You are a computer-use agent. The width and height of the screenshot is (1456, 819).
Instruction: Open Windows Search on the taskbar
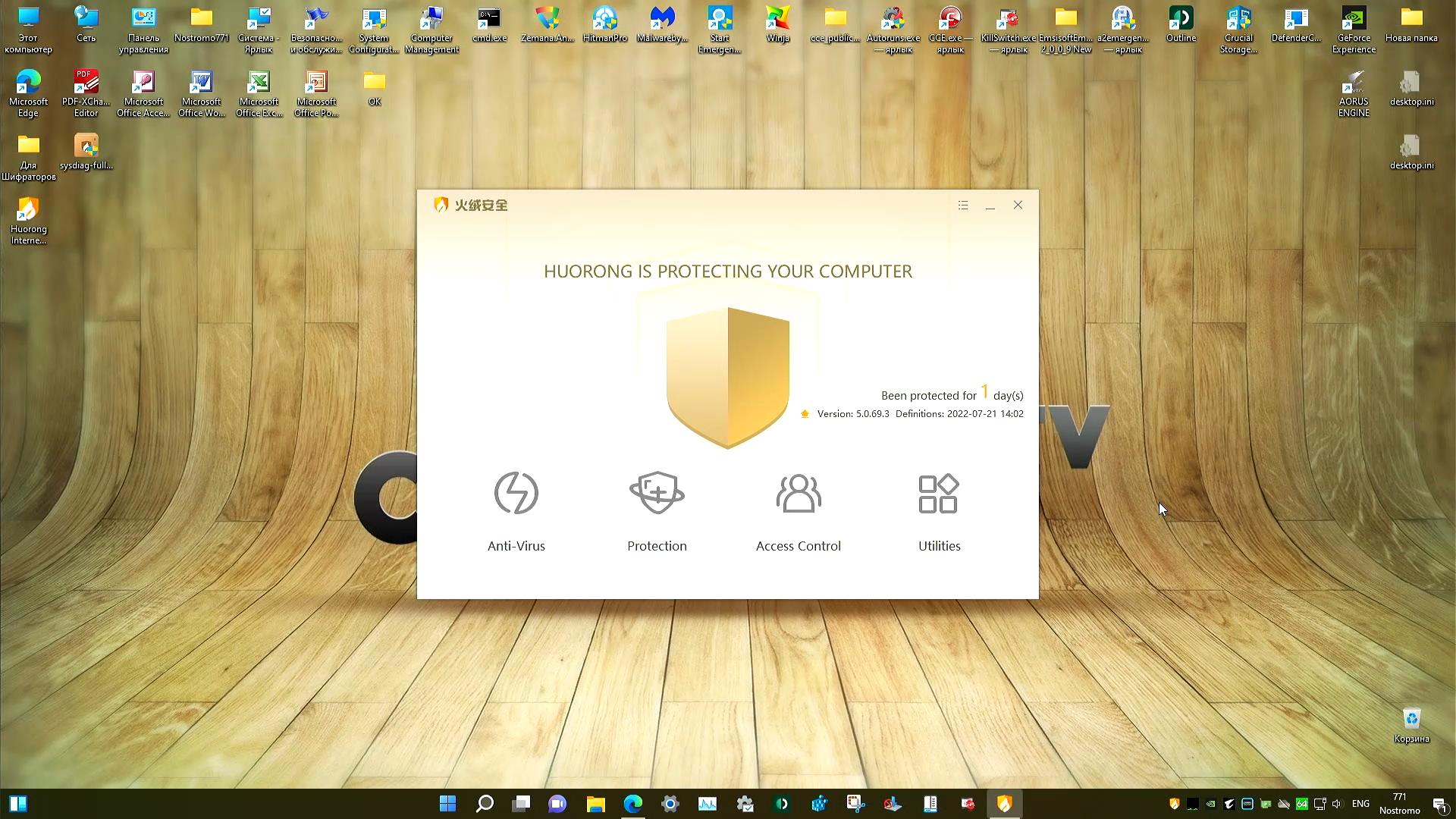click(485, 803)
